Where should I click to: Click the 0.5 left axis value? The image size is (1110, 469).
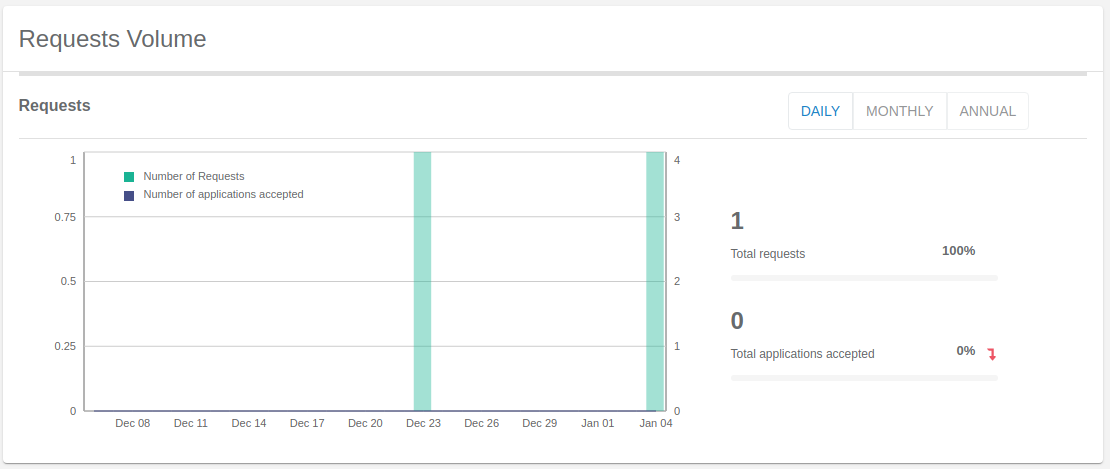[68, 282]
